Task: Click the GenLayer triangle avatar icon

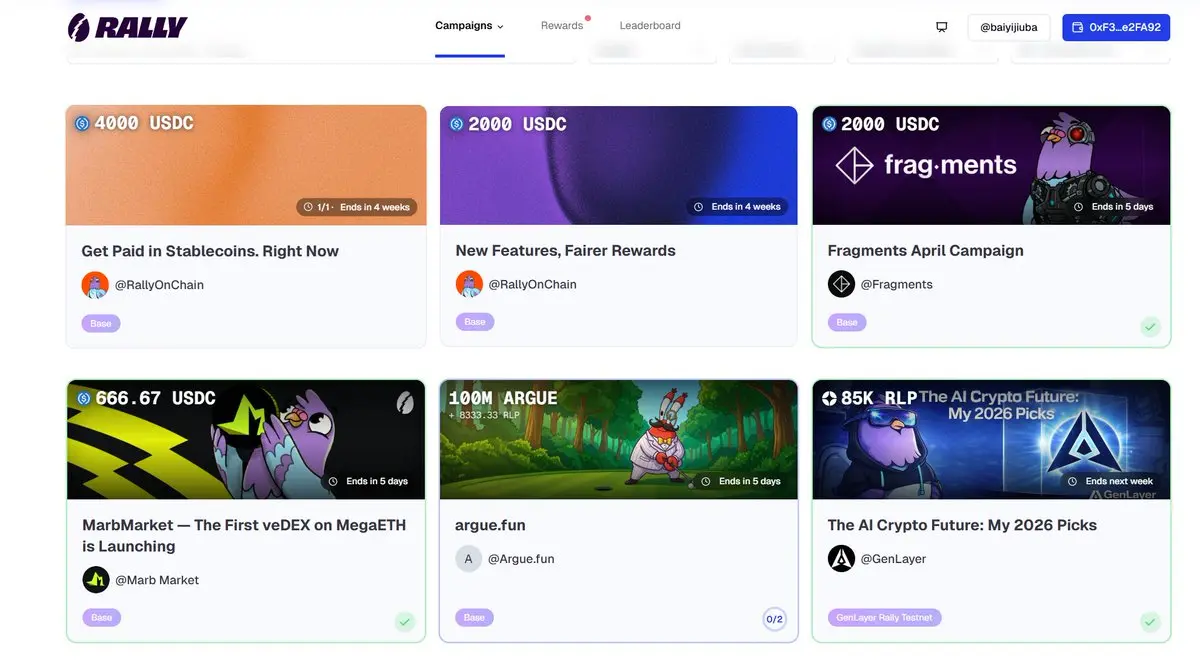Action: click(x=842, y=559)
